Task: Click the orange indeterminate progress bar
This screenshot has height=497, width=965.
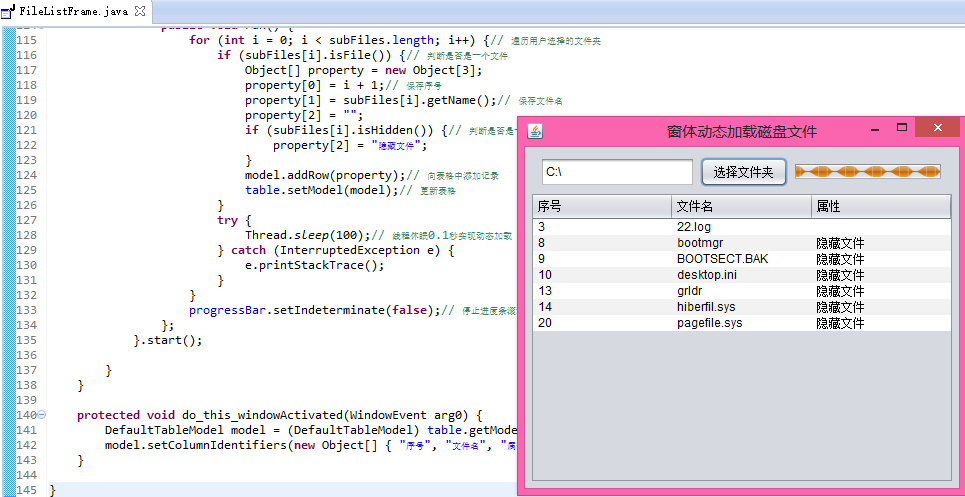Action: [x=867, y=172]
